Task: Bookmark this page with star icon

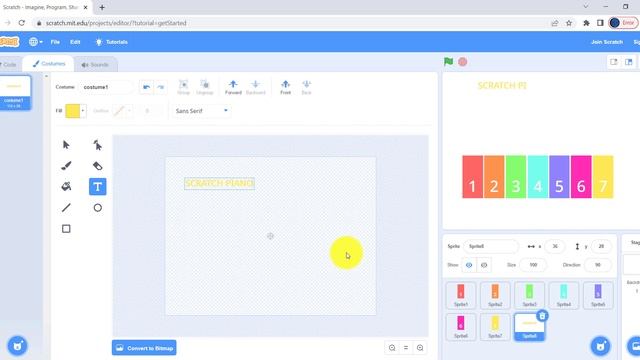Action: pyautogui.click(x=569, y=23)
